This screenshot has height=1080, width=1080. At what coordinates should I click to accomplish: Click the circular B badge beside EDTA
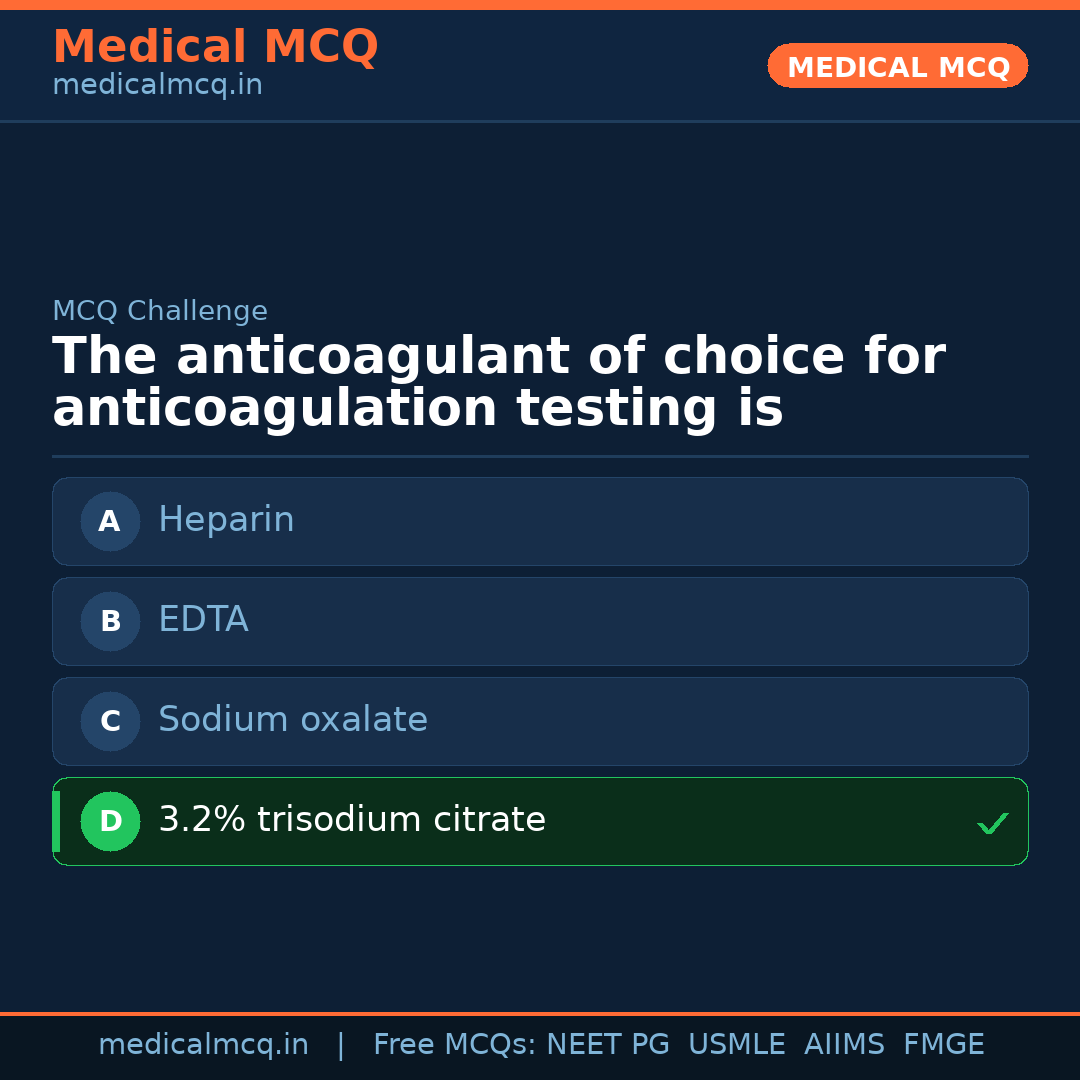[110, 621]
